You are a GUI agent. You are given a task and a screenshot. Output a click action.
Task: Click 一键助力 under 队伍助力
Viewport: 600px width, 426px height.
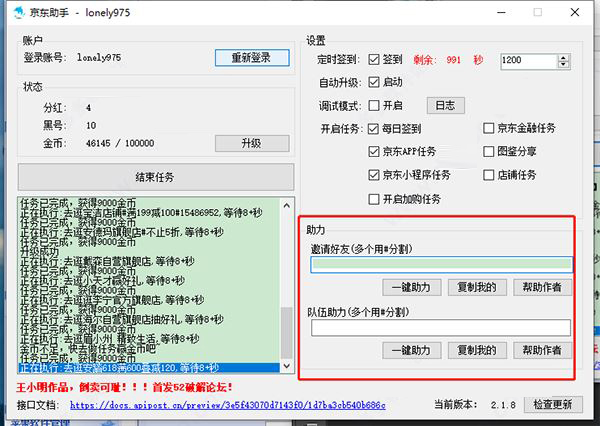tap(412, 350)
